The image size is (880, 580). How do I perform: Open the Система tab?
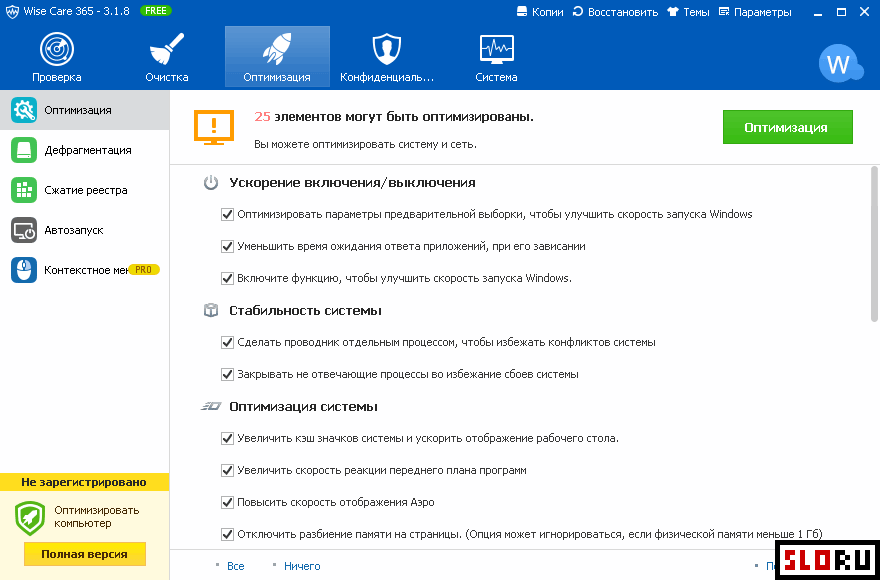pos(497,57)
